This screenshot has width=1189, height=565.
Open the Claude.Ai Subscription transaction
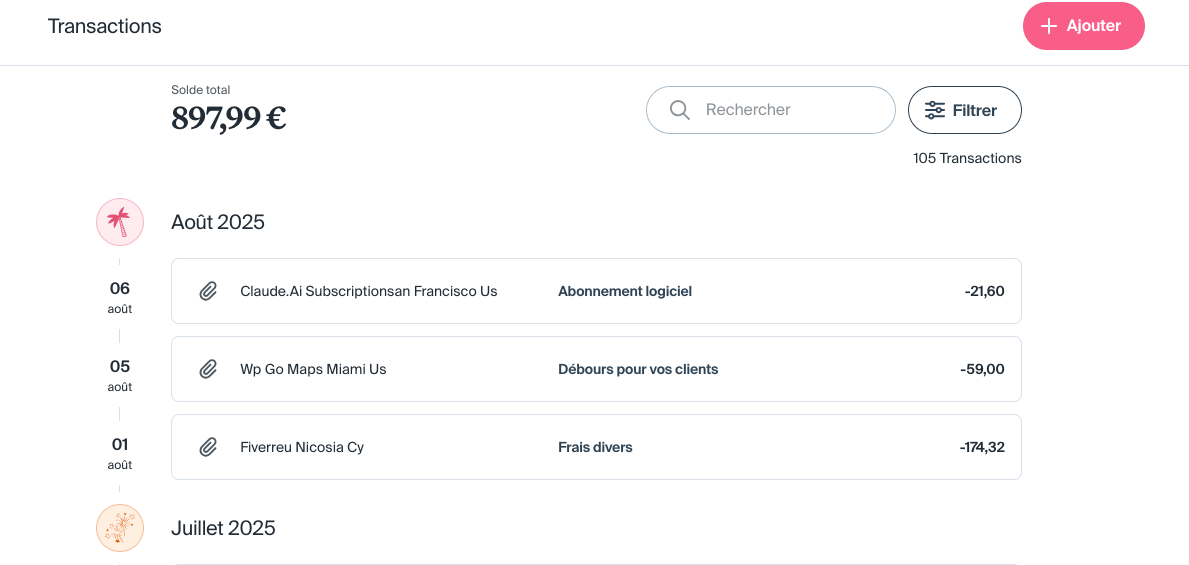pos(368,291)
